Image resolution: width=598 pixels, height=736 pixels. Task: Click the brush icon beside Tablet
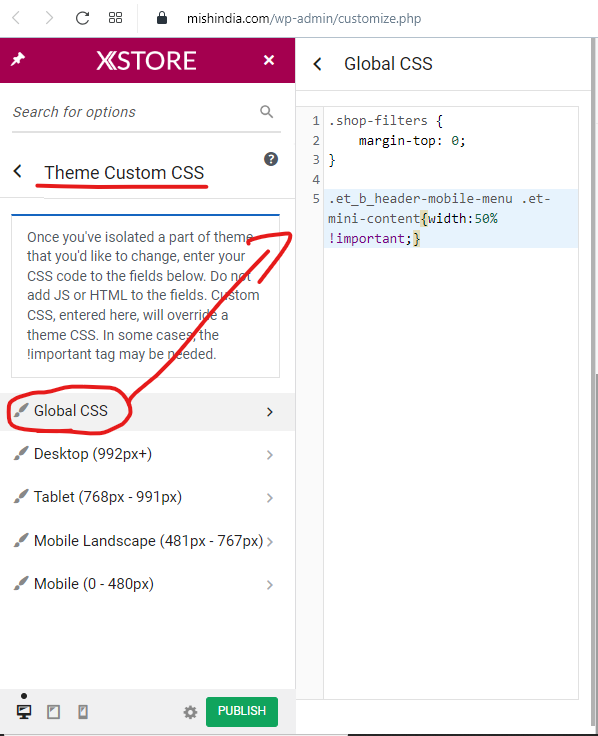pyautogui.click(x=21, y=496)
